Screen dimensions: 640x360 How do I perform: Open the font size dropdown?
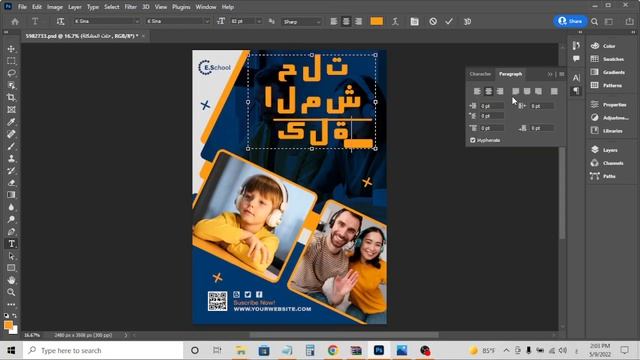click(259, 21)
